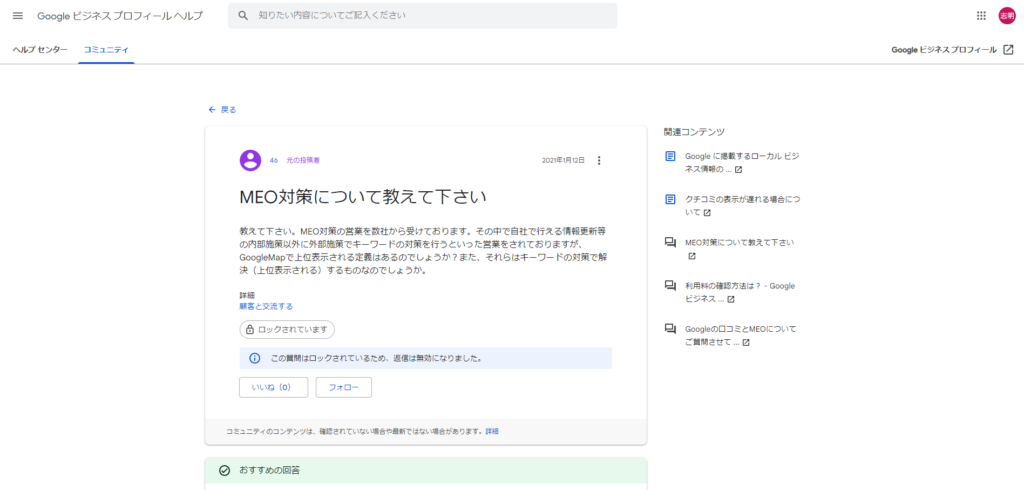Screen dimensions: 1024x490
Task: Click the poster name 46
Action: pos(274,160)
